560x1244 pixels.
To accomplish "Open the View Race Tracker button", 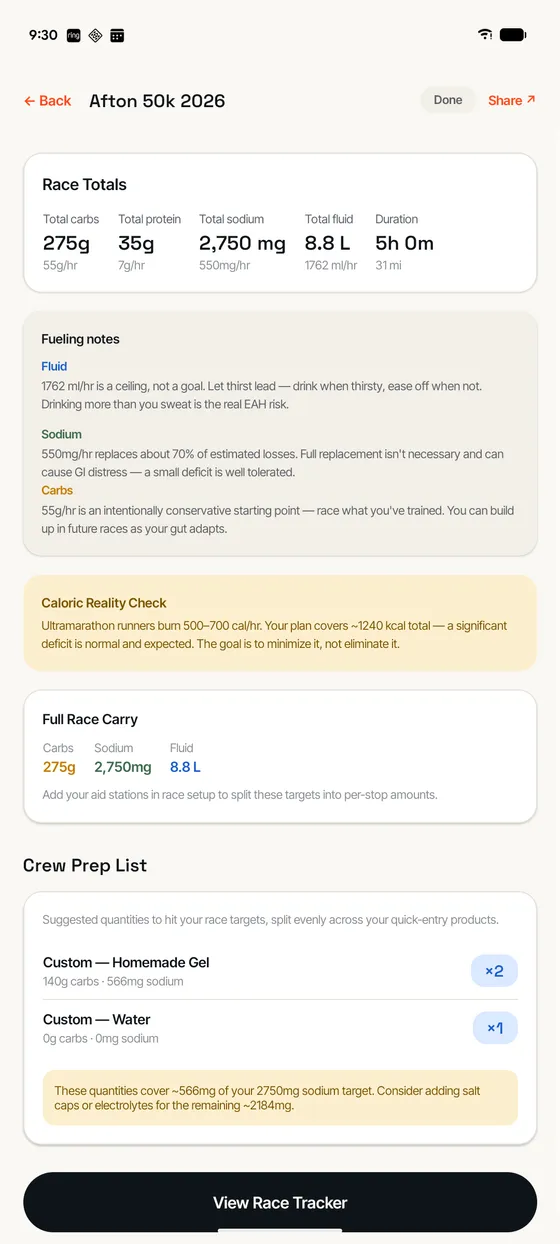I will click(x=280, y=1202).
